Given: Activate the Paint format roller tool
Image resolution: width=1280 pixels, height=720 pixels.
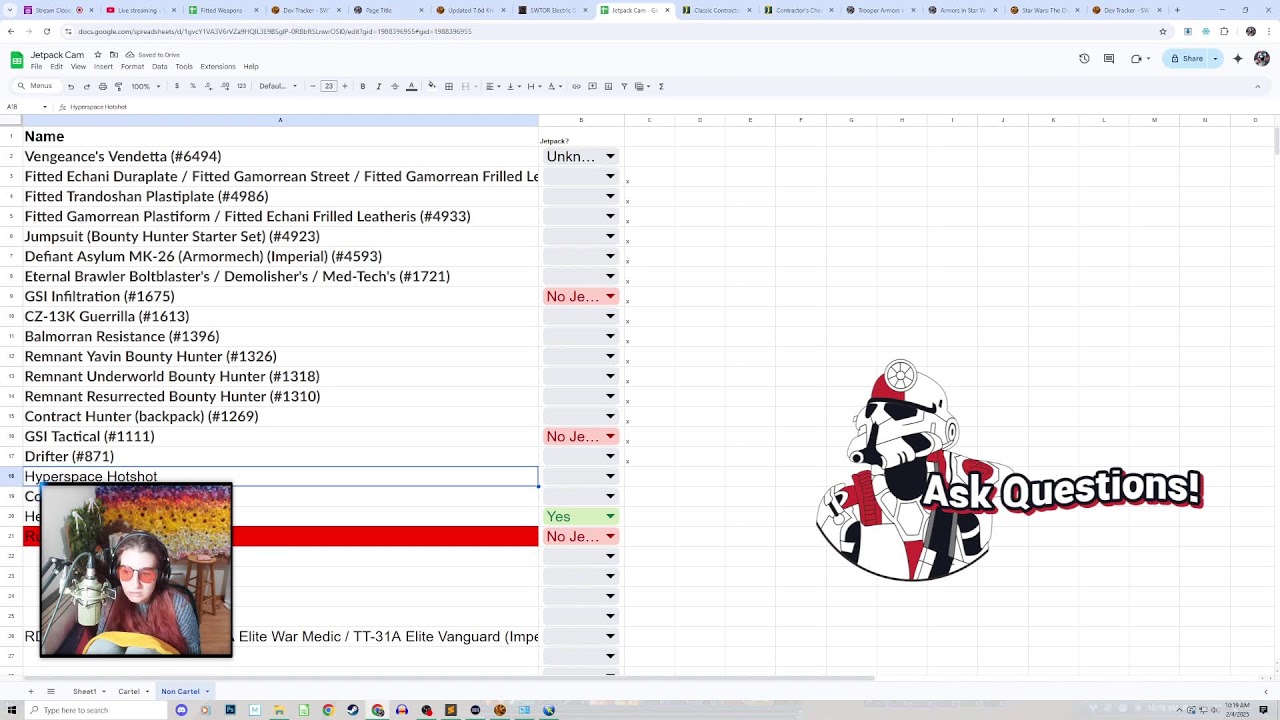Looking at the screenshot, I should coord(118,86).
